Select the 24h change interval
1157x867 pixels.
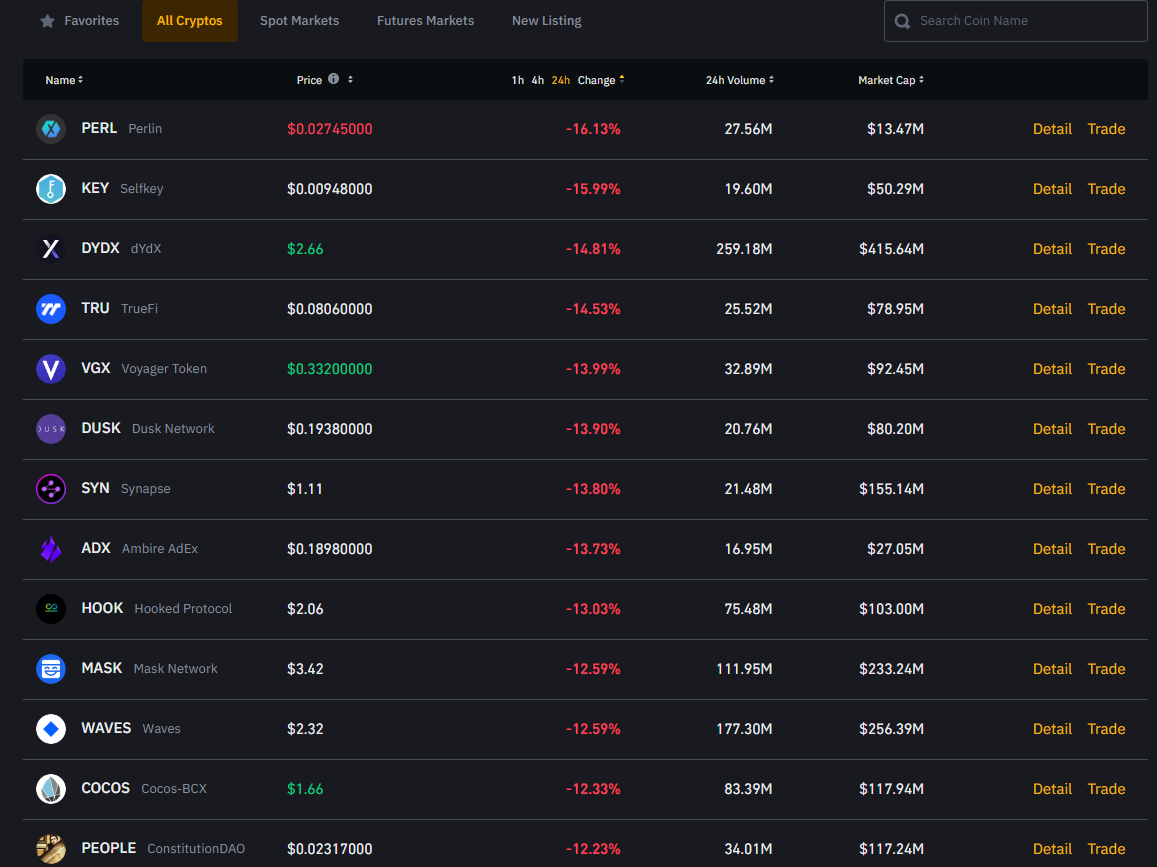coord(560,80)
